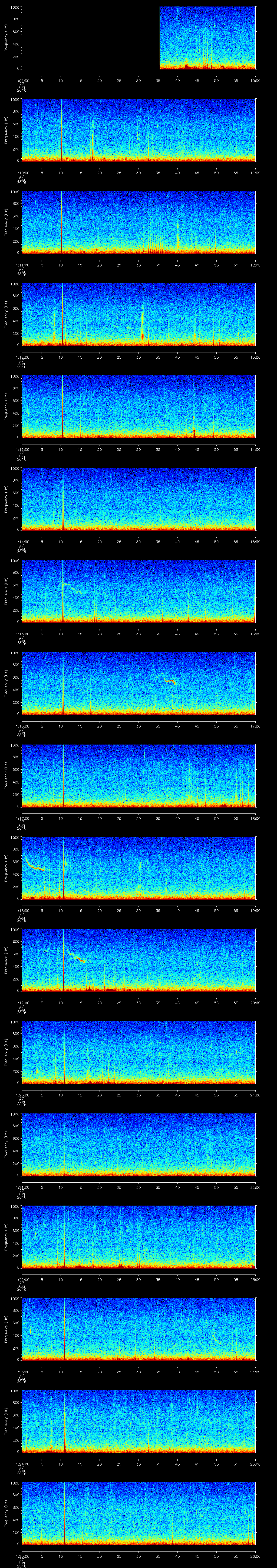Click the "20:00" end-of-axis label
The width and height of the screenshot is (277, 1568).
pyautogui.click(x=255, y=1003)
